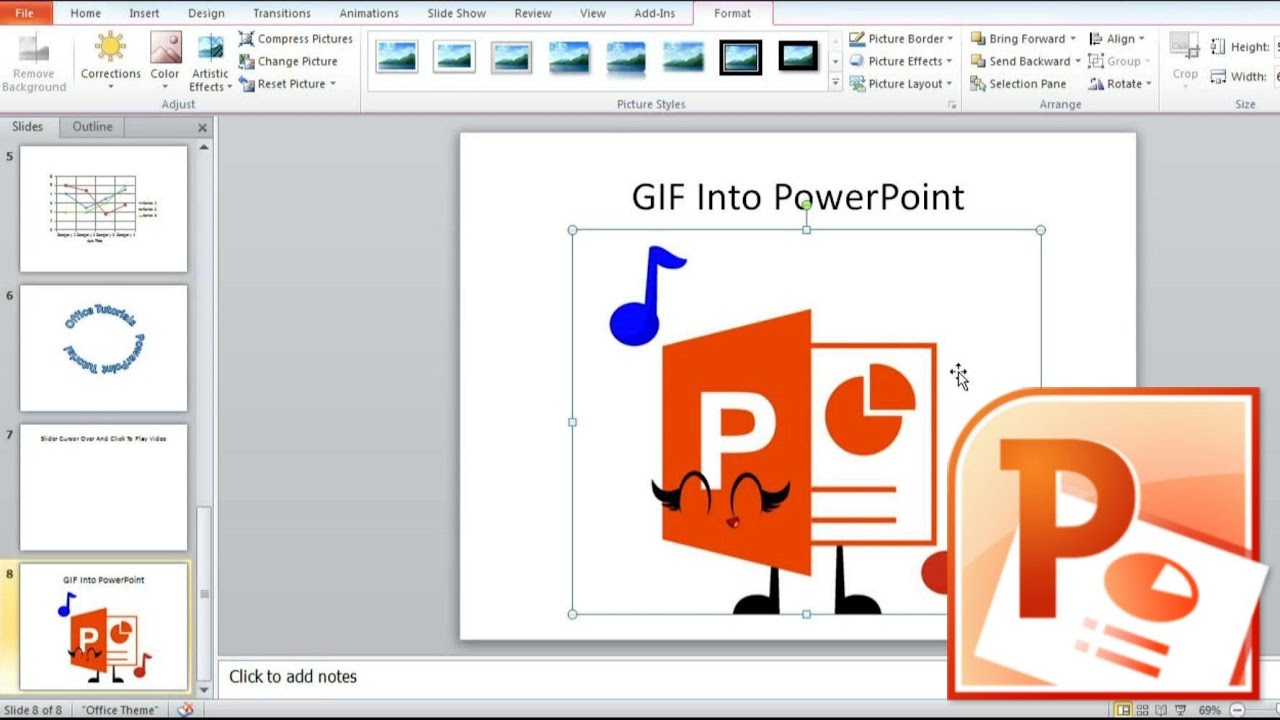Apply the third picture style thumbnail

(x=511, y=57)
